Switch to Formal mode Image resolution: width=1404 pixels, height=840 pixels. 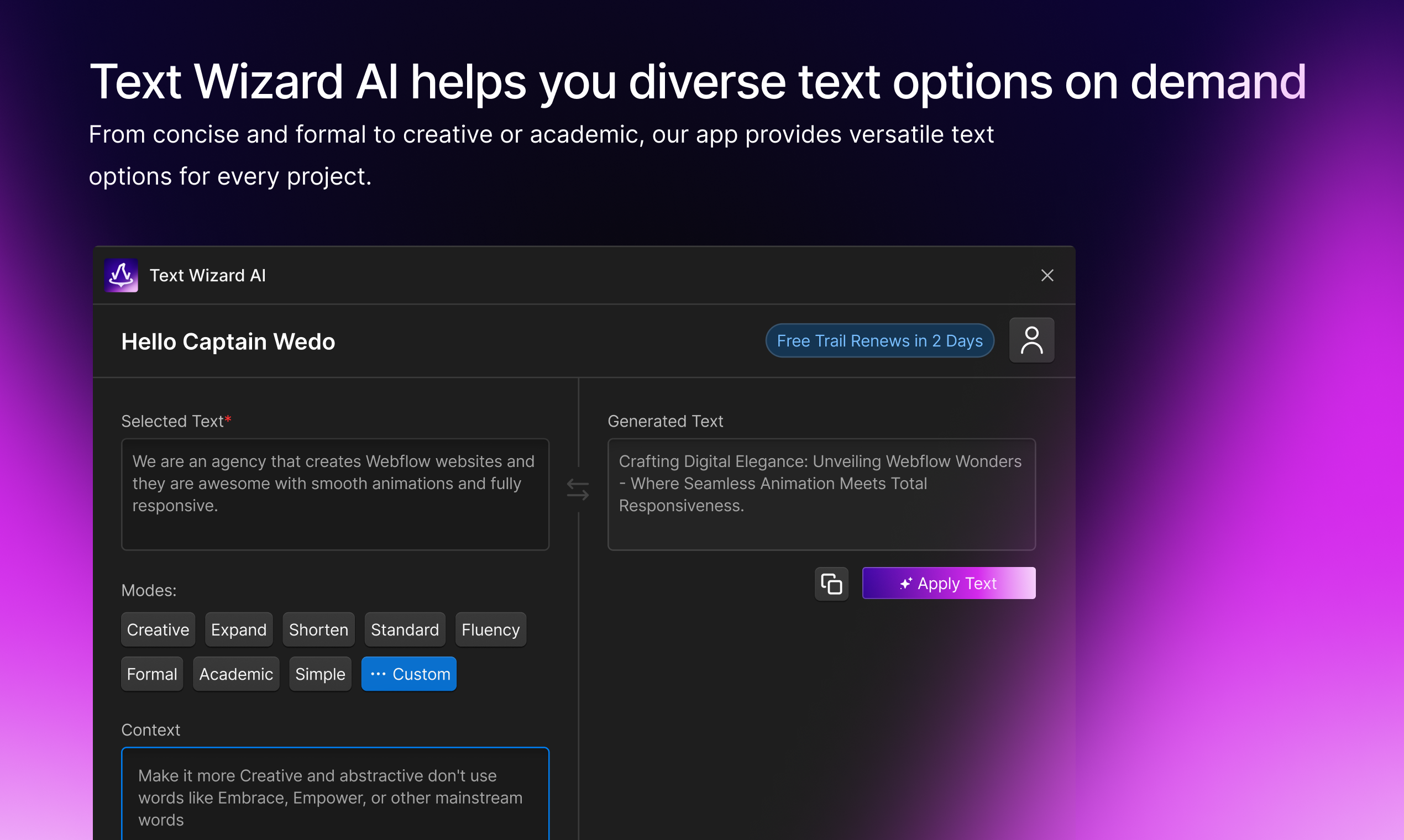click(x=151, y=674)
